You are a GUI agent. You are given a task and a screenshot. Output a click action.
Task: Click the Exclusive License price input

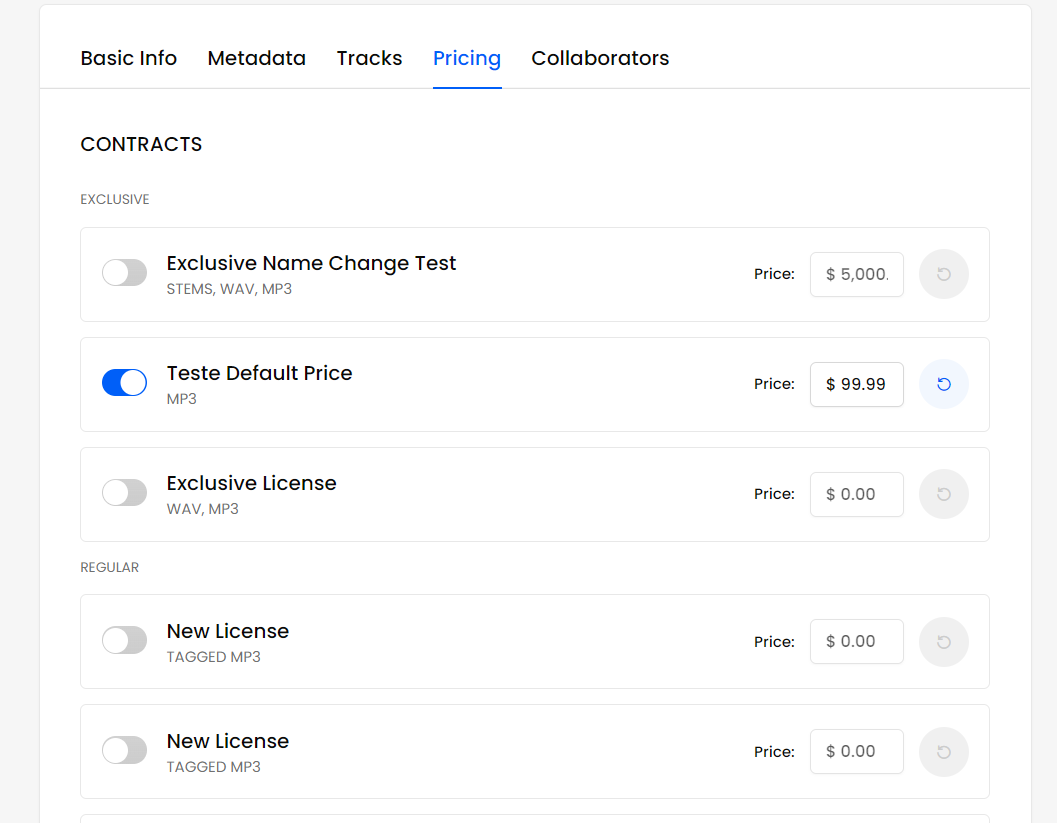pyautogui.click(x=856, y=494)
